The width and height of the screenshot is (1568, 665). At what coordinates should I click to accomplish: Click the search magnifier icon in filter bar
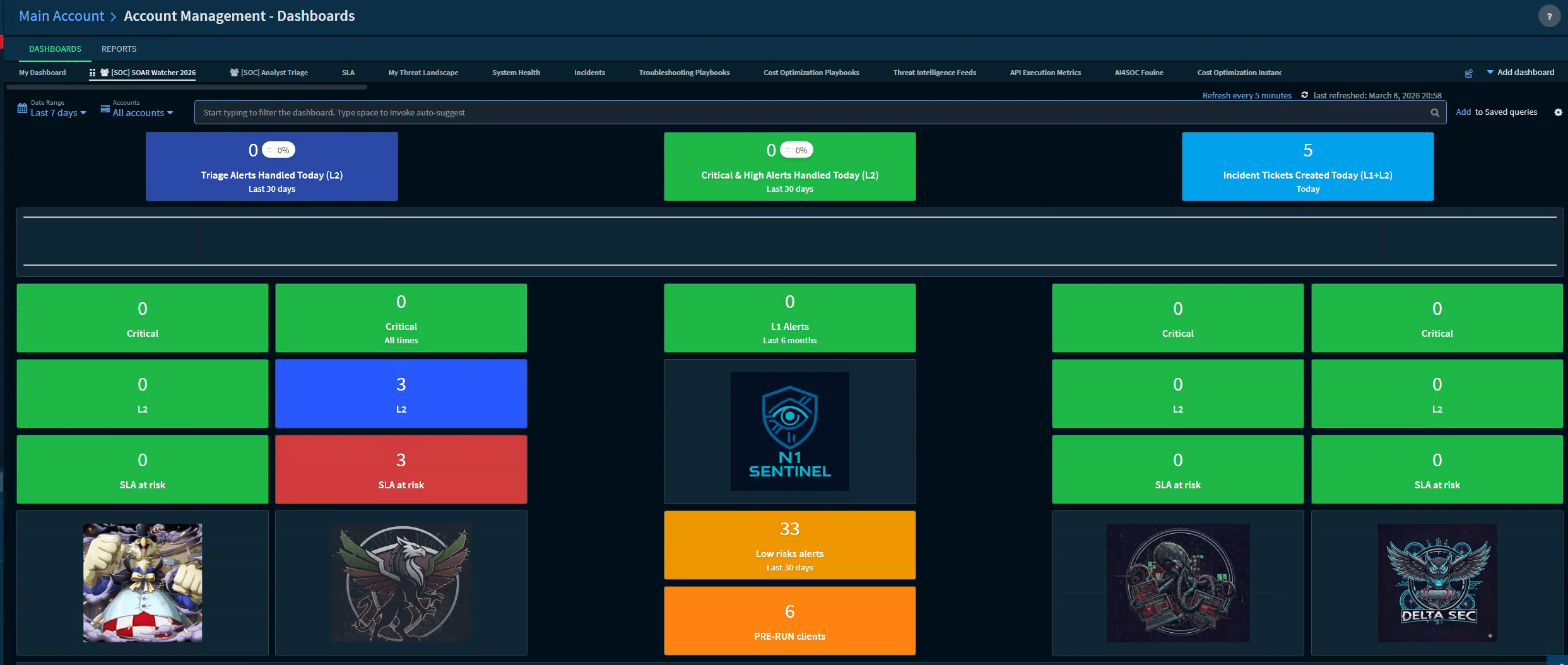click(1435, 113)
